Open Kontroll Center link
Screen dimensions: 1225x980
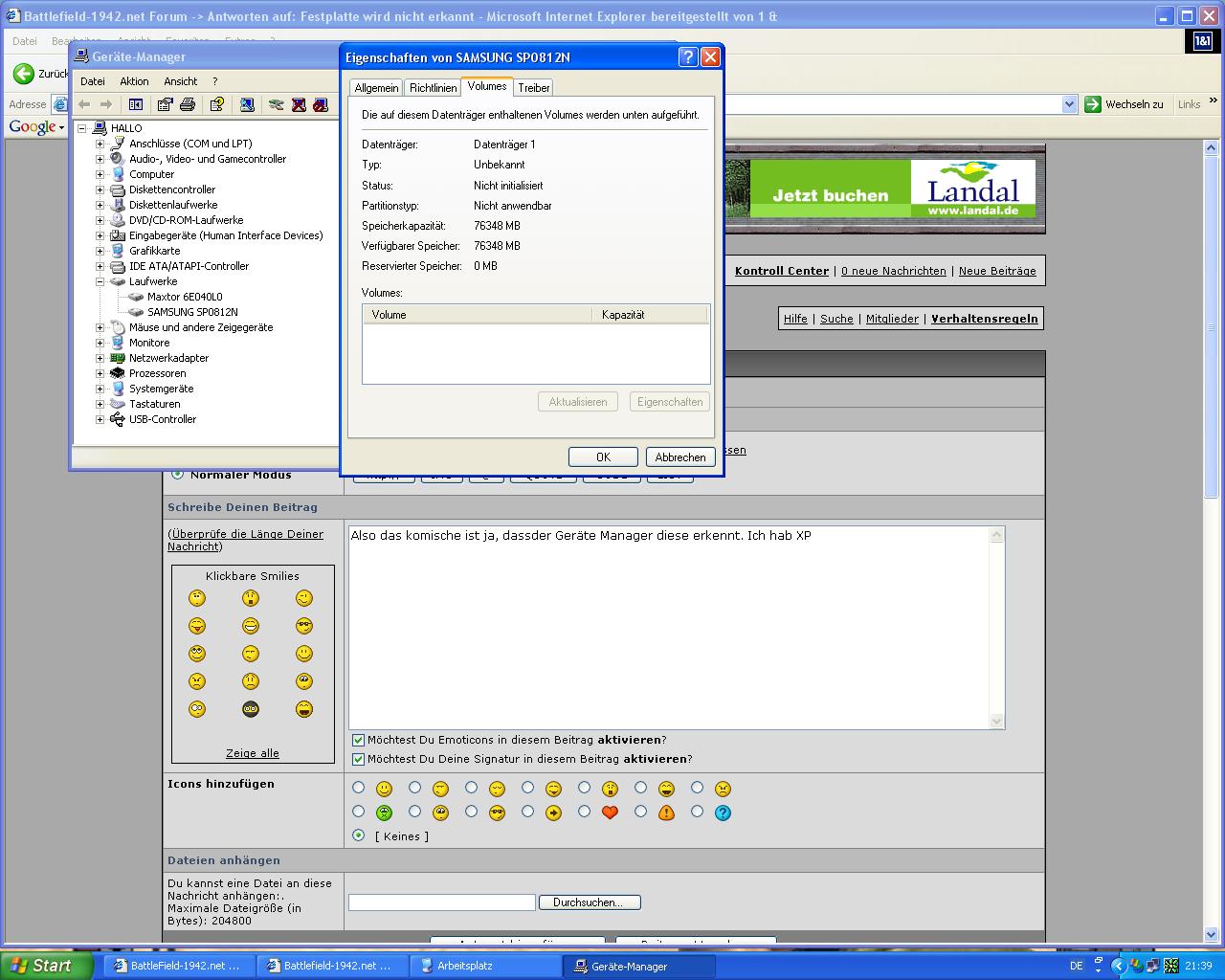click(782, 271)
